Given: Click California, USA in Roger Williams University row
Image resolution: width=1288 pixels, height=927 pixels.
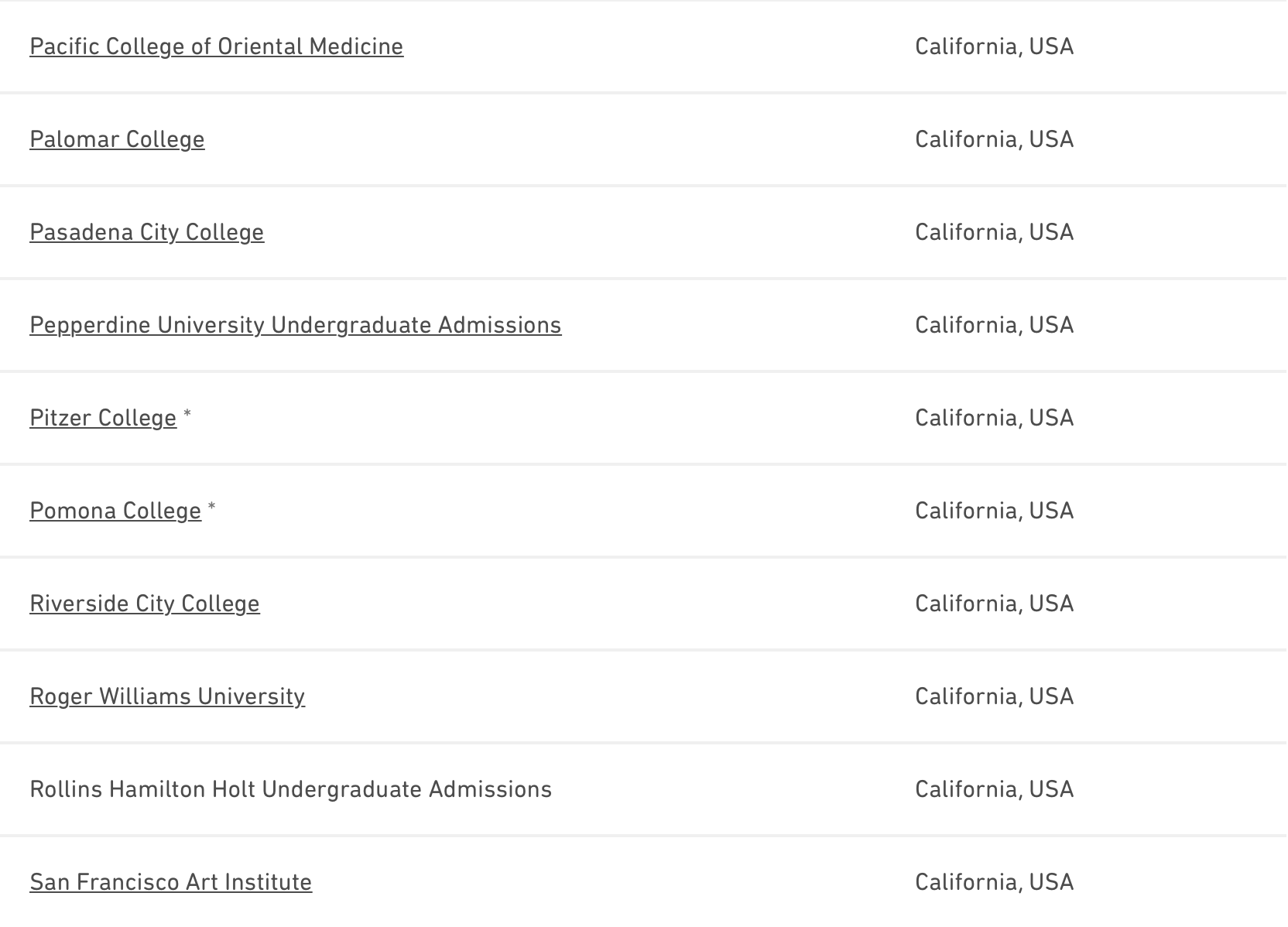Looking at the screenshot, I should pyautogui.click(x=994, y=696).
